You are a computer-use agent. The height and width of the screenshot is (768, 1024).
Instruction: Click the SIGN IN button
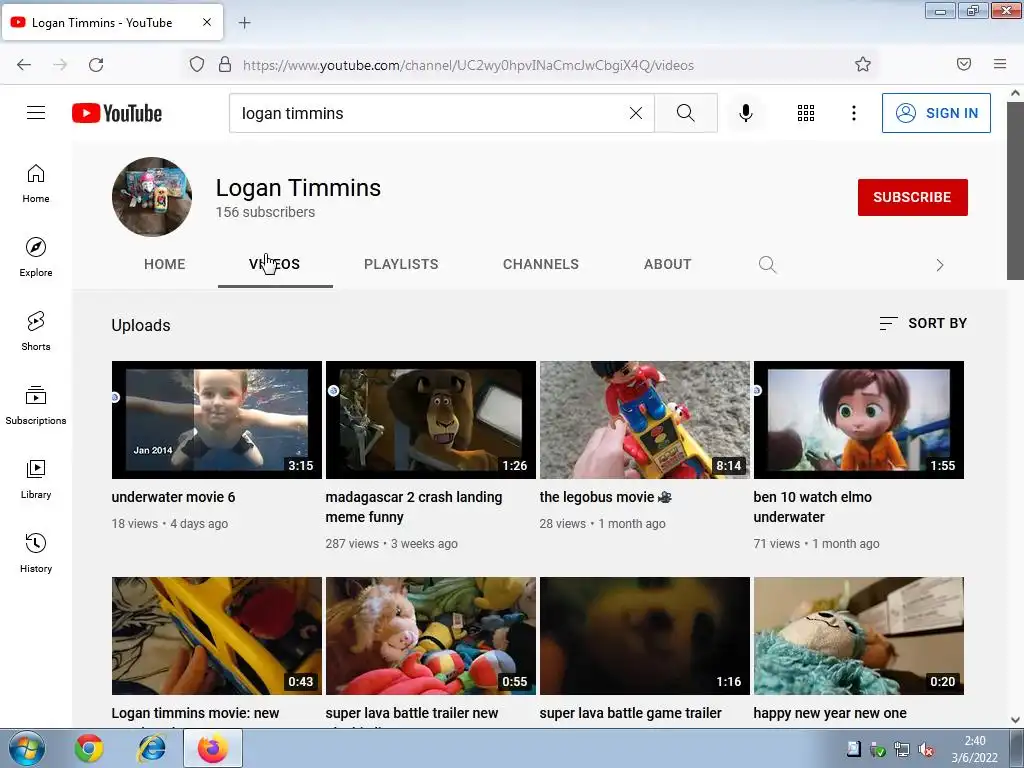click(x=936, y=113)
